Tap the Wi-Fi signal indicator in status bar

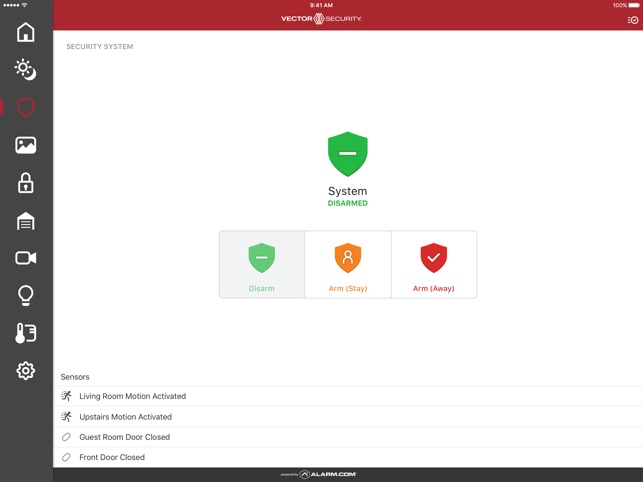(25, 5)
